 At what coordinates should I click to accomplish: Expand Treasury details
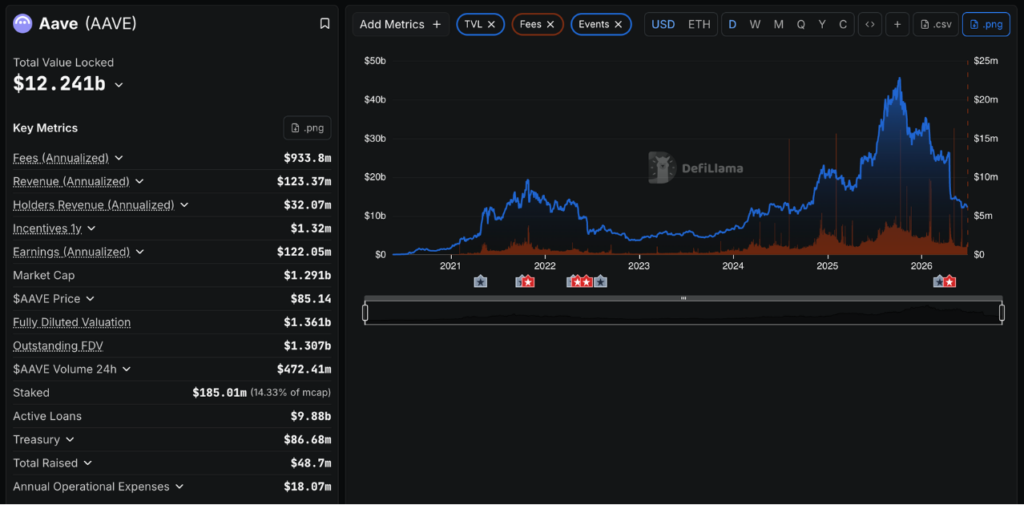pos(70,440)
